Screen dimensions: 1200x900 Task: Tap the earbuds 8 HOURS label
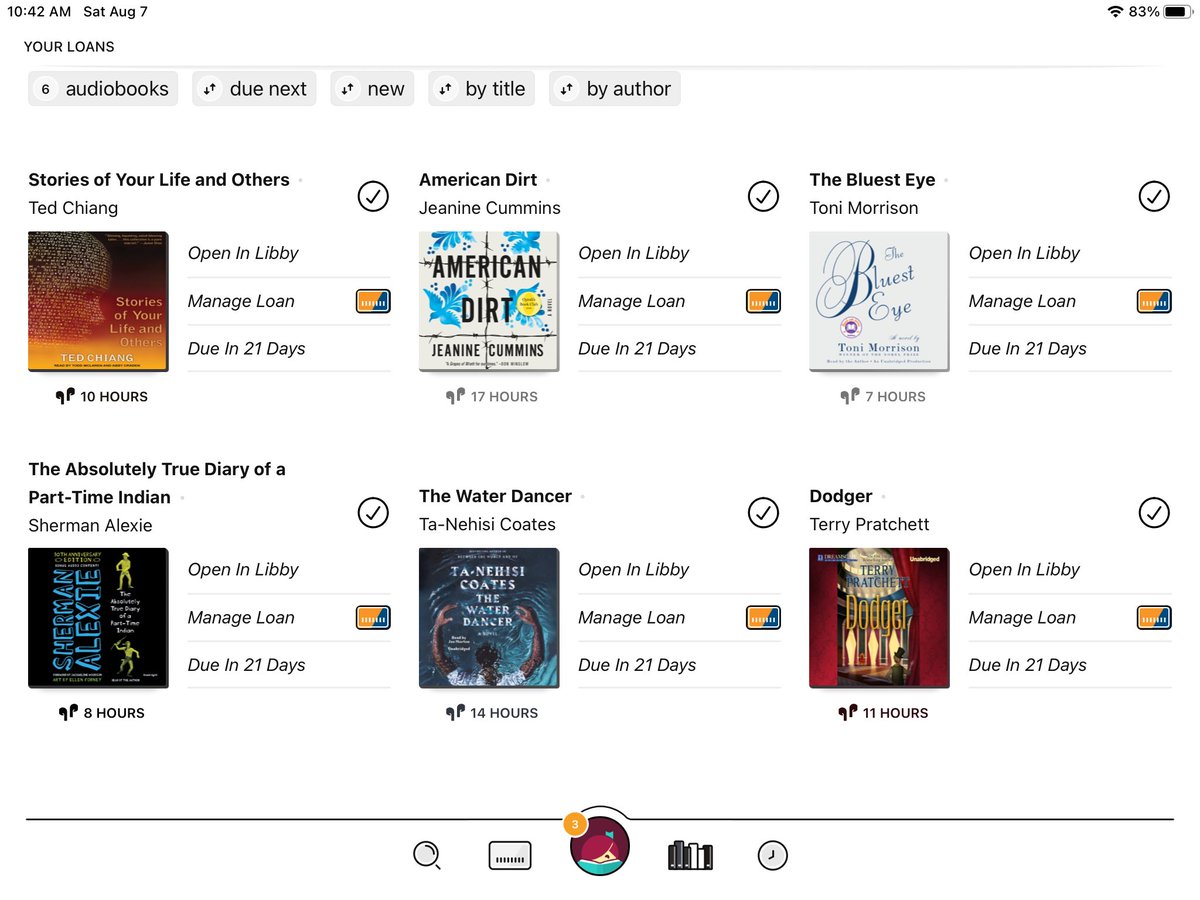point(101,713)
